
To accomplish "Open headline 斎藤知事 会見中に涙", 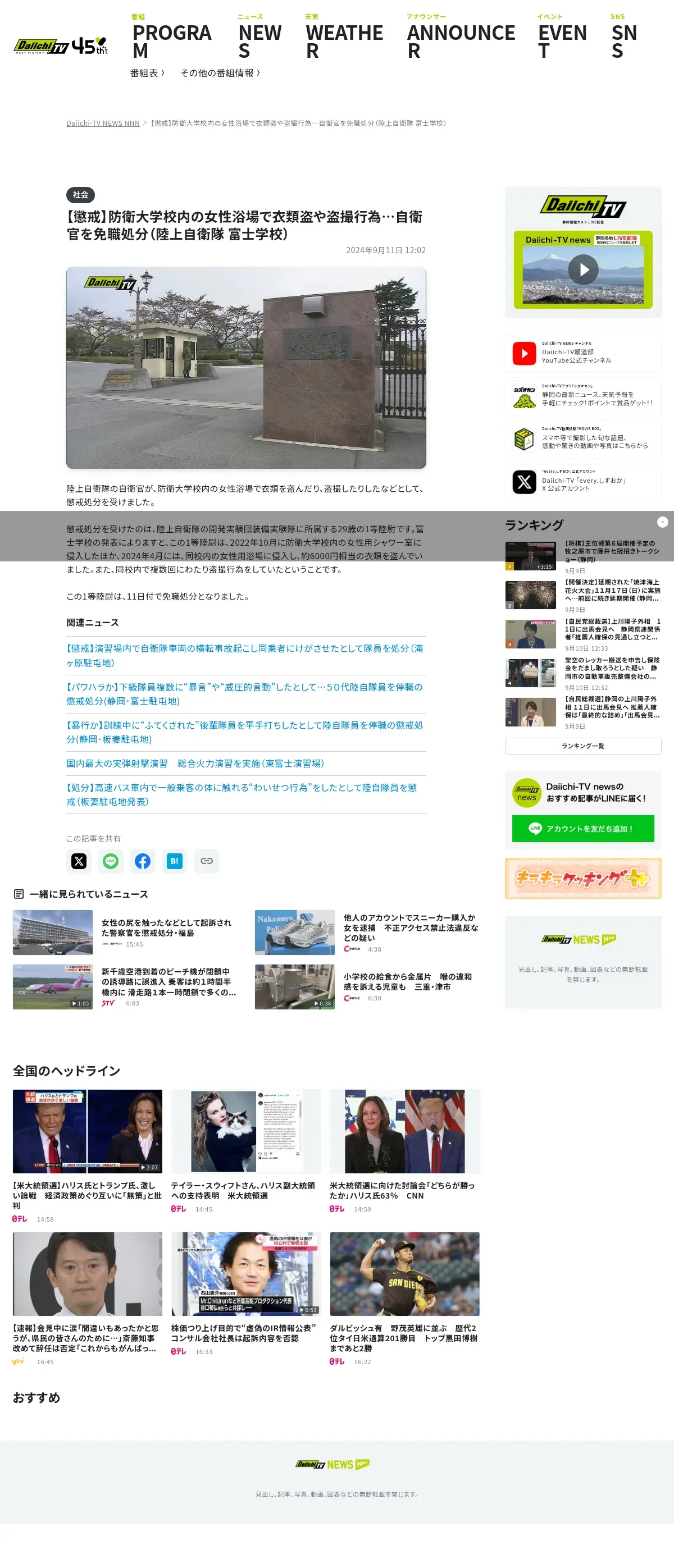I will [x=85, y=1338].
